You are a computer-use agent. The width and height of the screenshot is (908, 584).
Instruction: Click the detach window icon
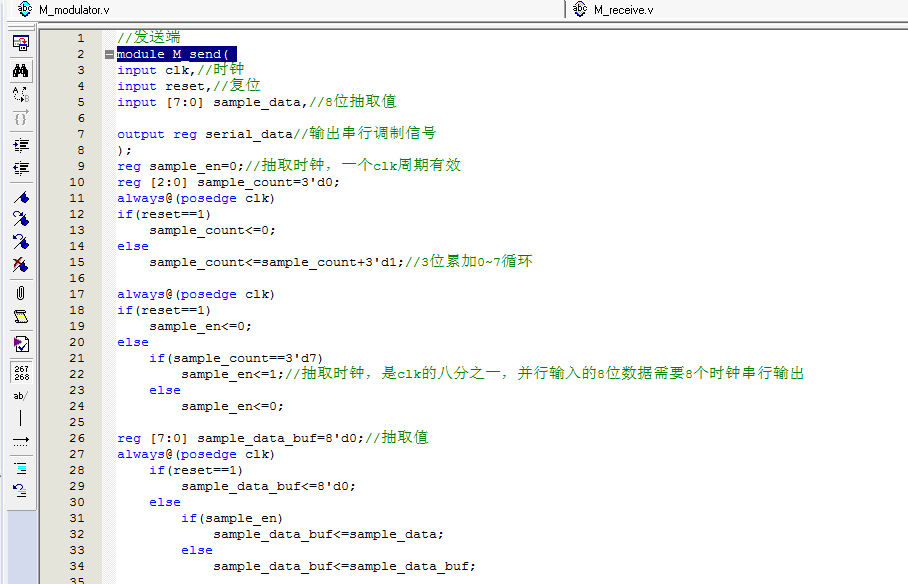point(21,43)
